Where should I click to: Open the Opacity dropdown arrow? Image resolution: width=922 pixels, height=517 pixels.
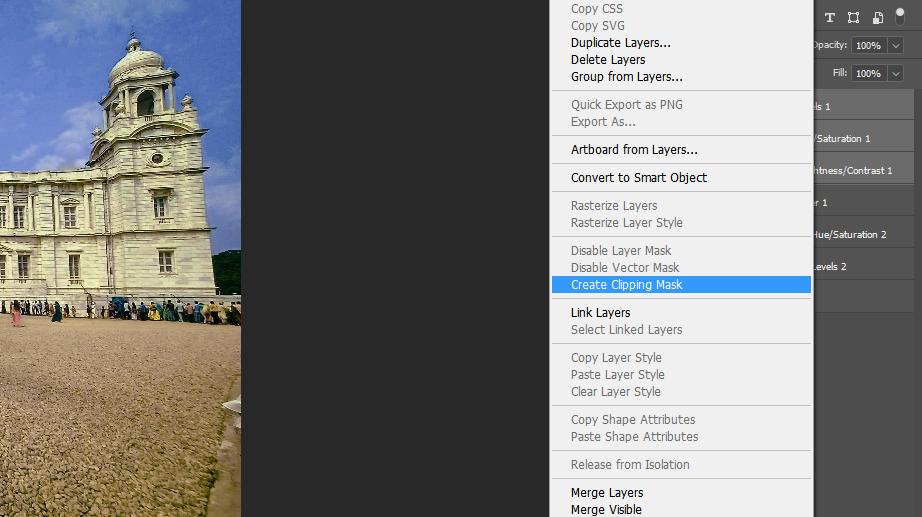click(x=896, y=45)
